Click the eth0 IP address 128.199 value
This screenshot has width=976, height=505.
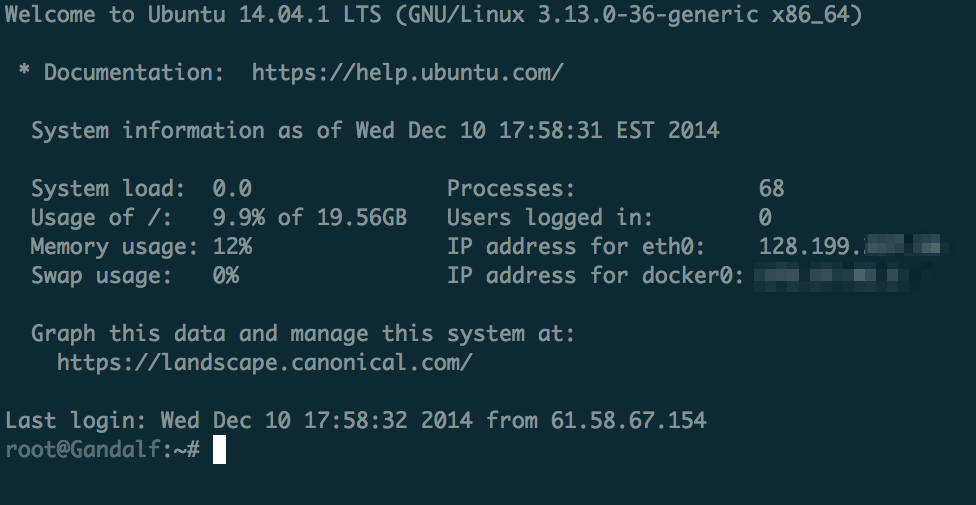click(x=850, y=247)
